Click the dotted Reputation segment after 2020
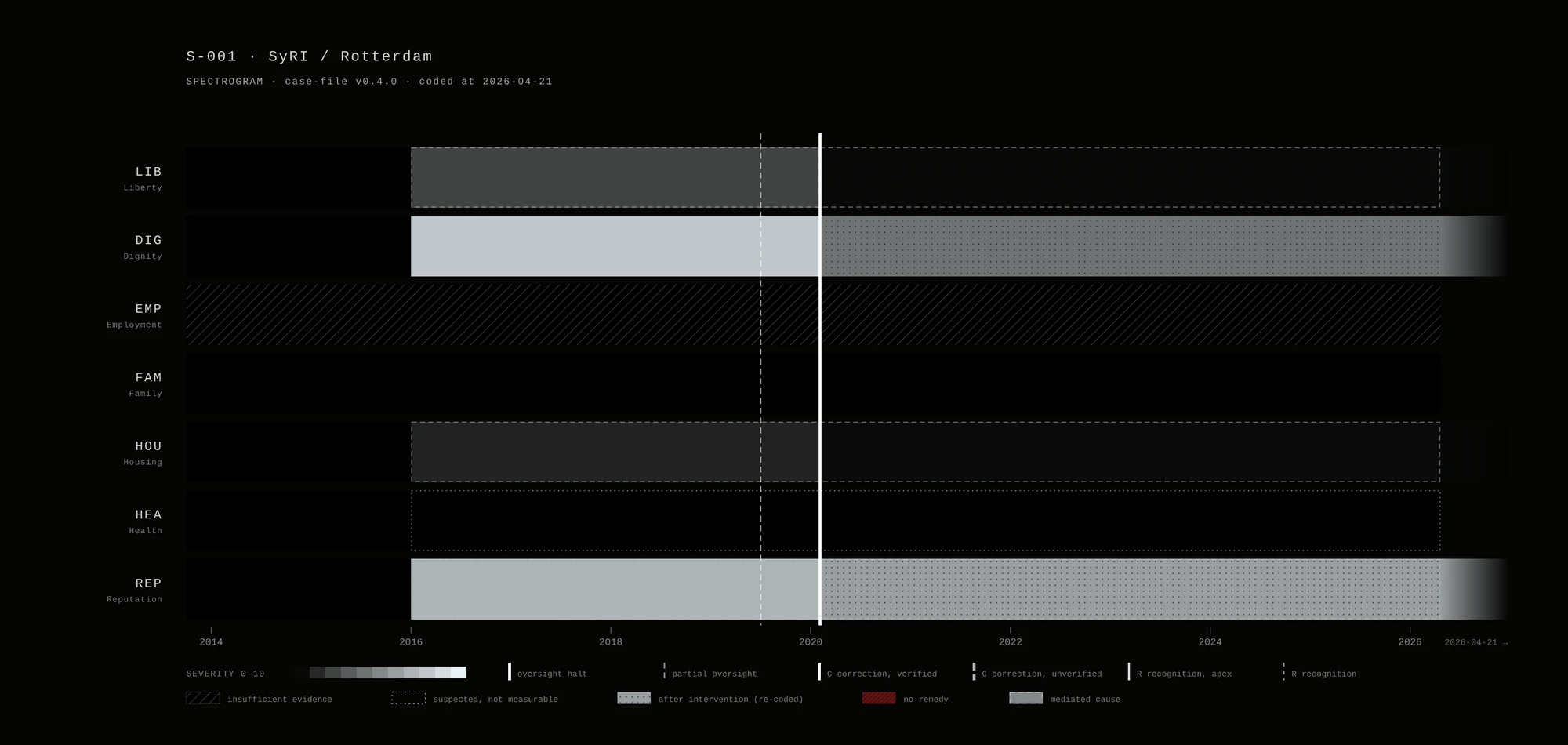Screen dimensions: 1568x745 pyautogui.click(x=1131, y=589)
